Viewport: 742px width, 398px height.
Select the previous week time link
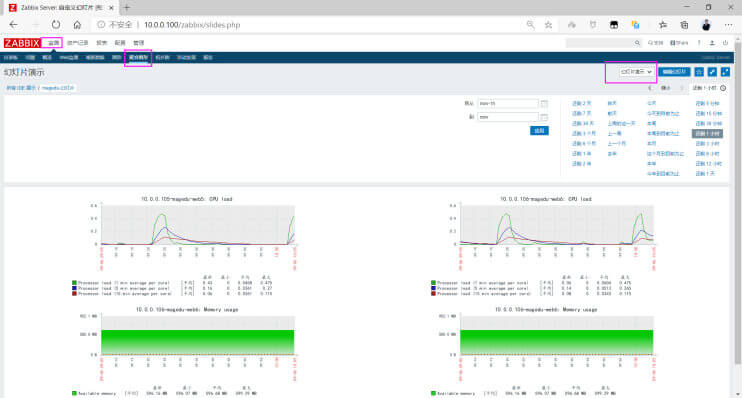tap(614, 133)
